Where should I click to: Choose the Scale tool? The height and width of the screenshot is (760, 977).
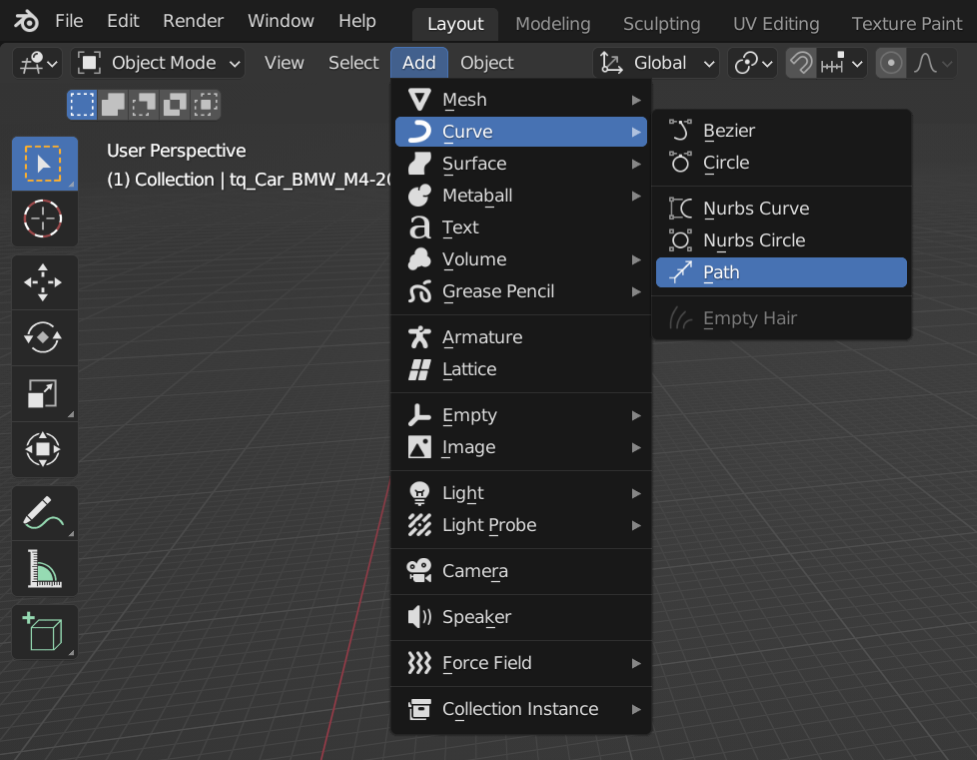[x=43, y=394]
